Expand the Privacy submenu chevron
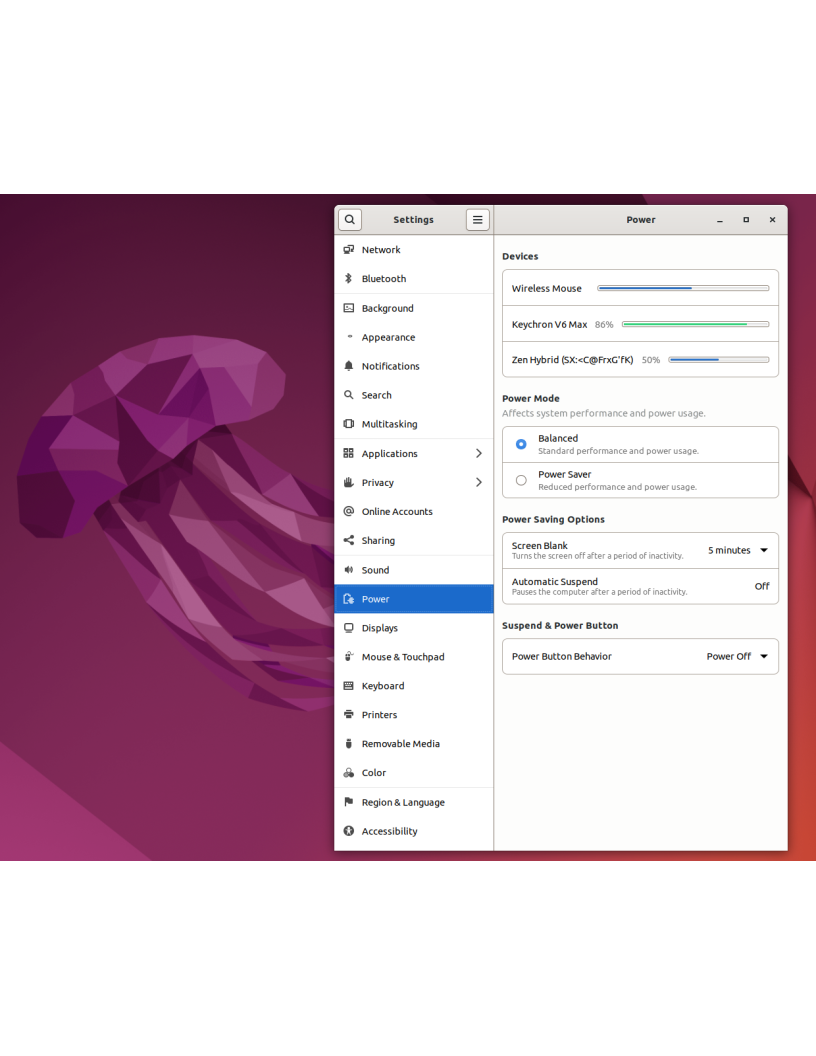816x1056 pixels. pos(479,482)
